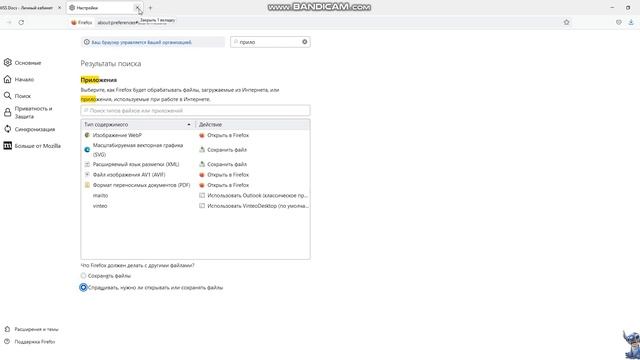
Task: Select the Изображение WebP row
Action: pos(195,135)
